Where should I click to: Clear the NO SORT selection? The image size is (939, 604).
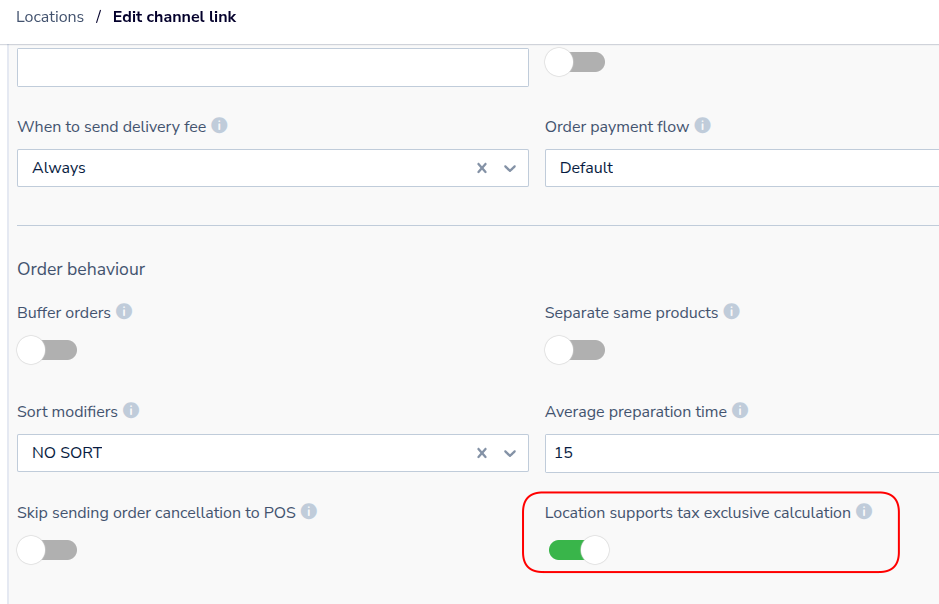[x=481, y=453]
